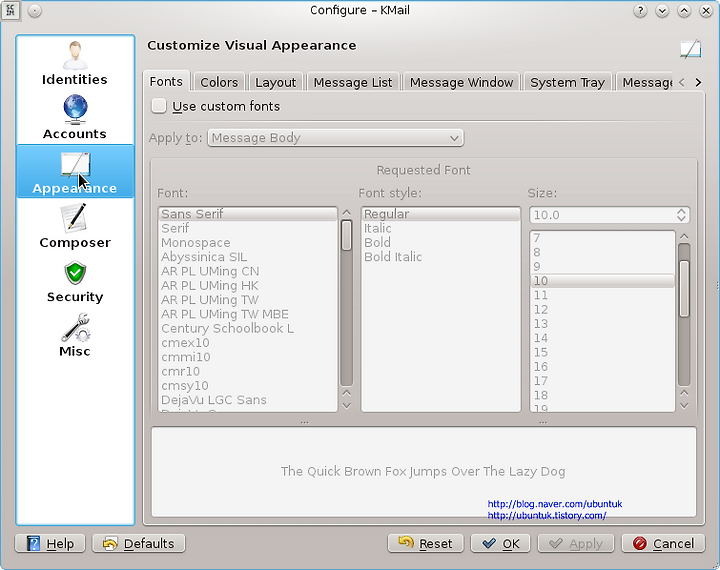Image resolution: width=720 pixels, height=570 pixels.
Task: Select Abyssinica SIL font
Action: [248, 257]
